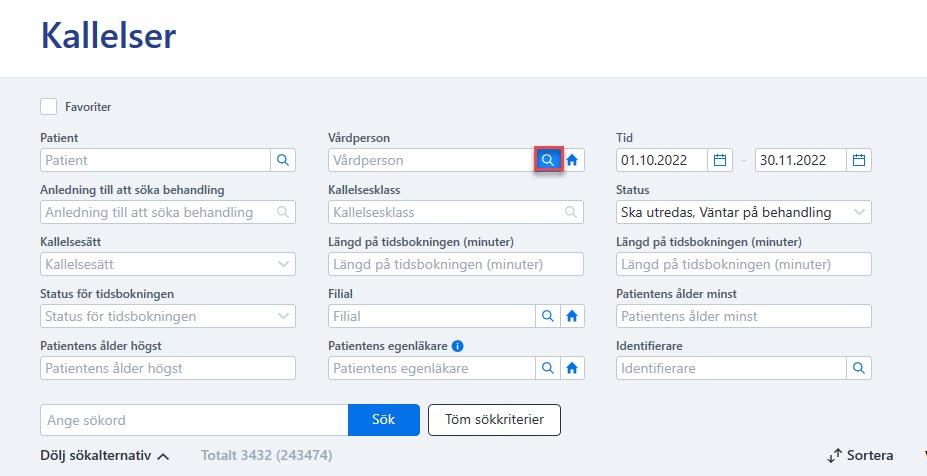Click the Identifierare search icon
927x476 pixels.
click(859, 368)
